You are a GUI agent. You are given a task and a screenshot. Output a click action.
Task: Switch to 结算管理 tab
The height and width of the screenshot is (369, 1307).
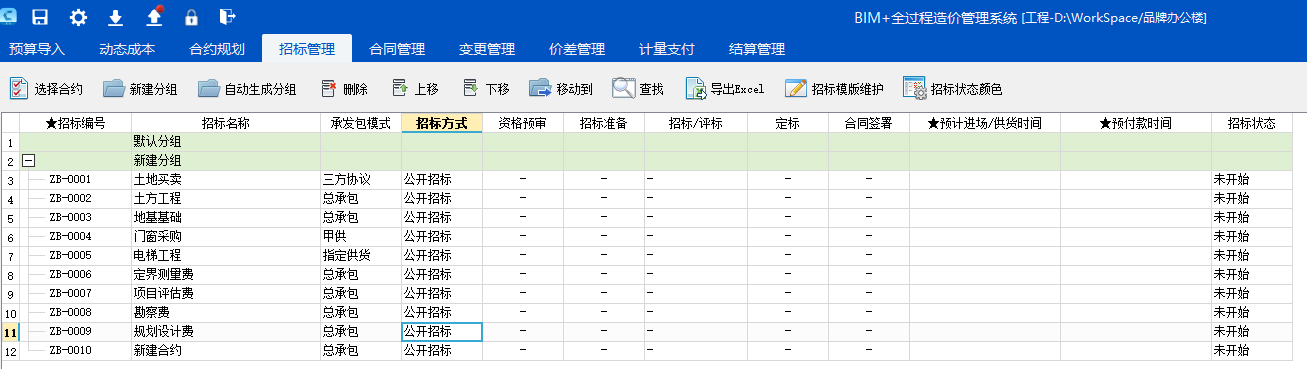[x=757, y=49]
